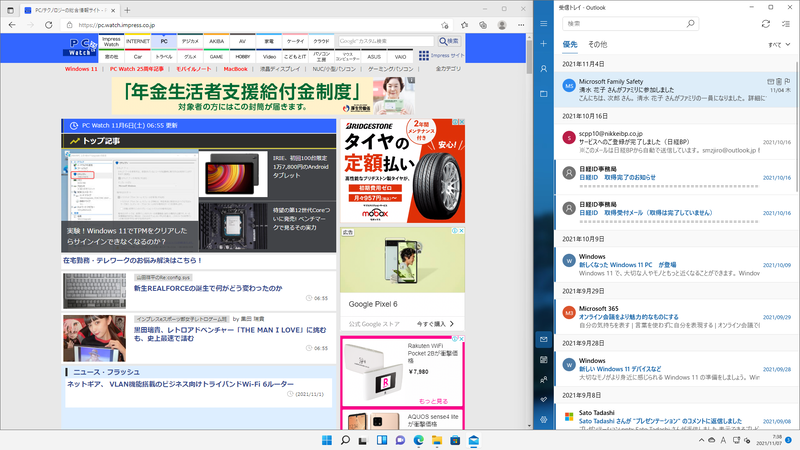Reload the PC Watch page in Edge
This screenshot has height=450, width=800.
[x=48, y=25]
